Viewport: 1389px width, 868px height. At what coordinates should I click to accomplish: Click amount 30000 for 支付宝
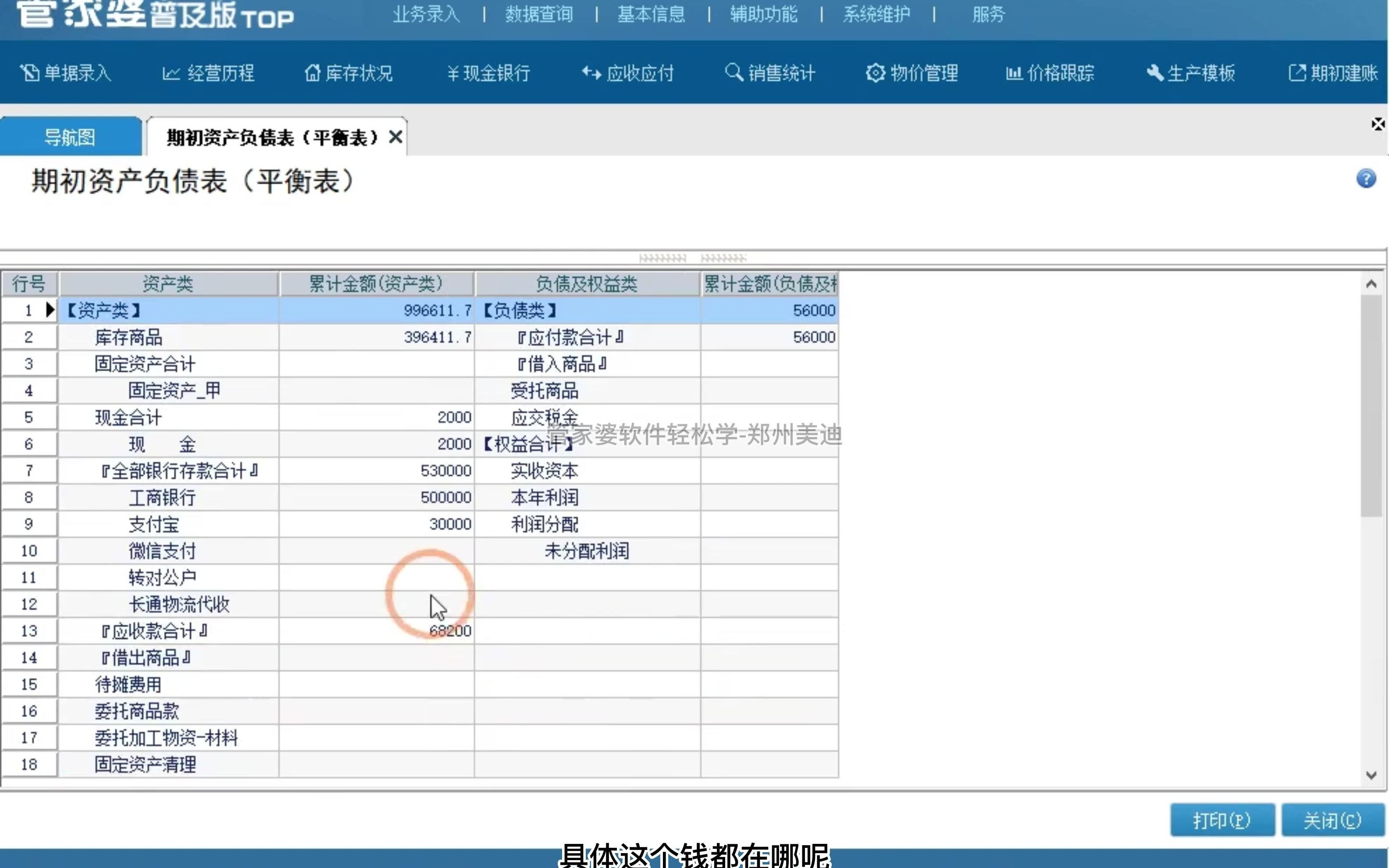point(377,524)
